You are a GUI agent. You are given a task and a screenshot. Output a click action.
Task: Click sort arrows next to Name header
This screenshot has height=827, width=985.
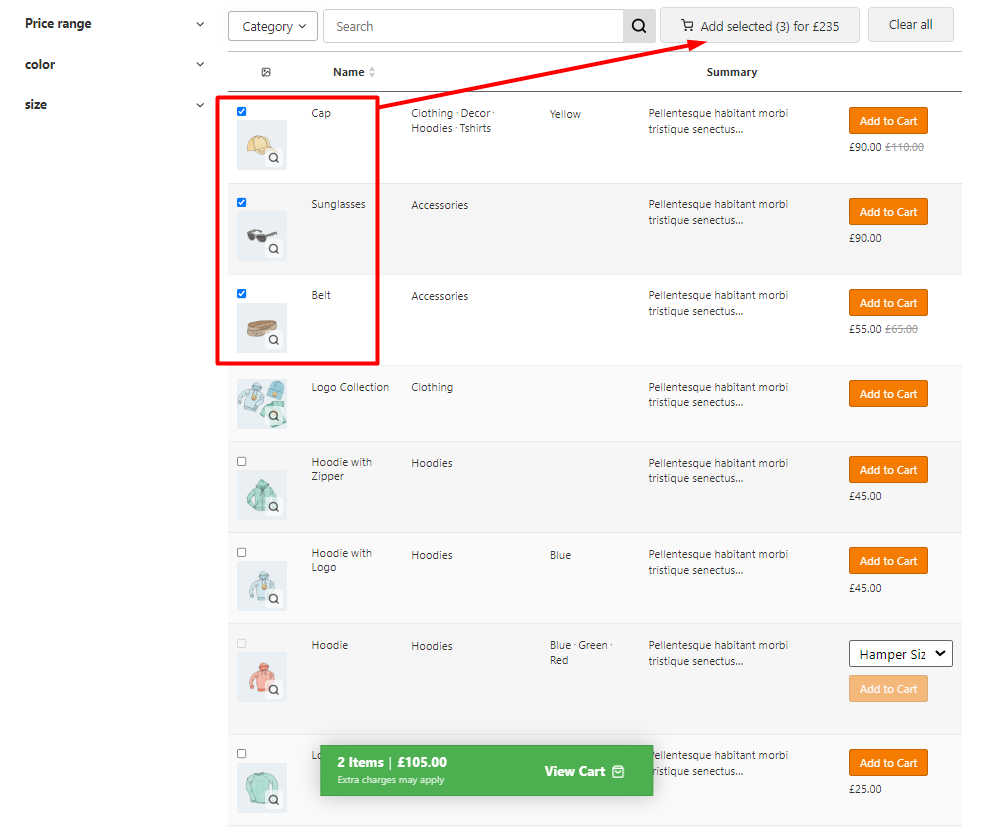[372, 72]
